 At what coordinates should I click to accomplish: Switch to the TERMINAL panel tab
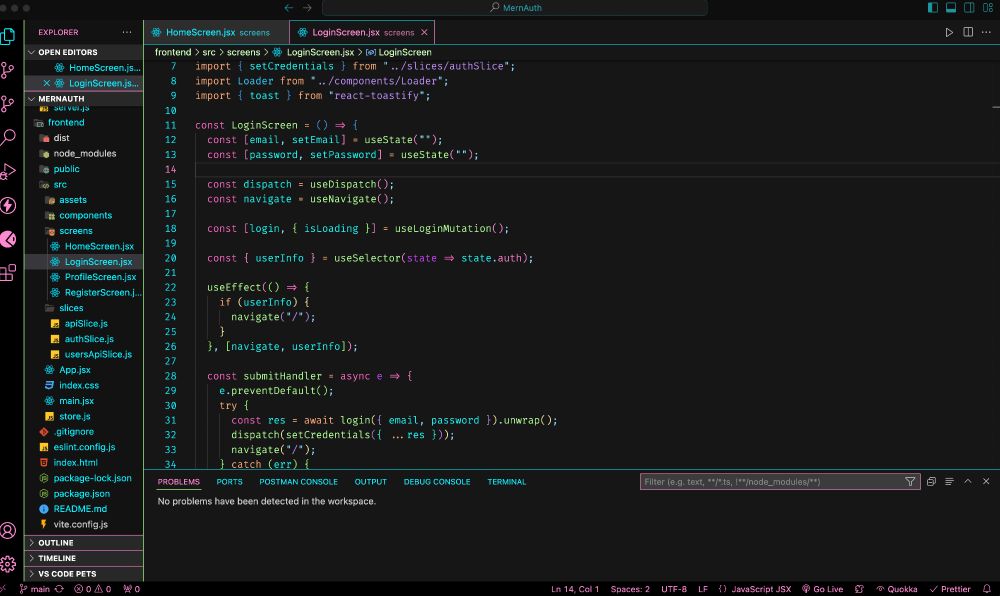(x=507, y=482)
